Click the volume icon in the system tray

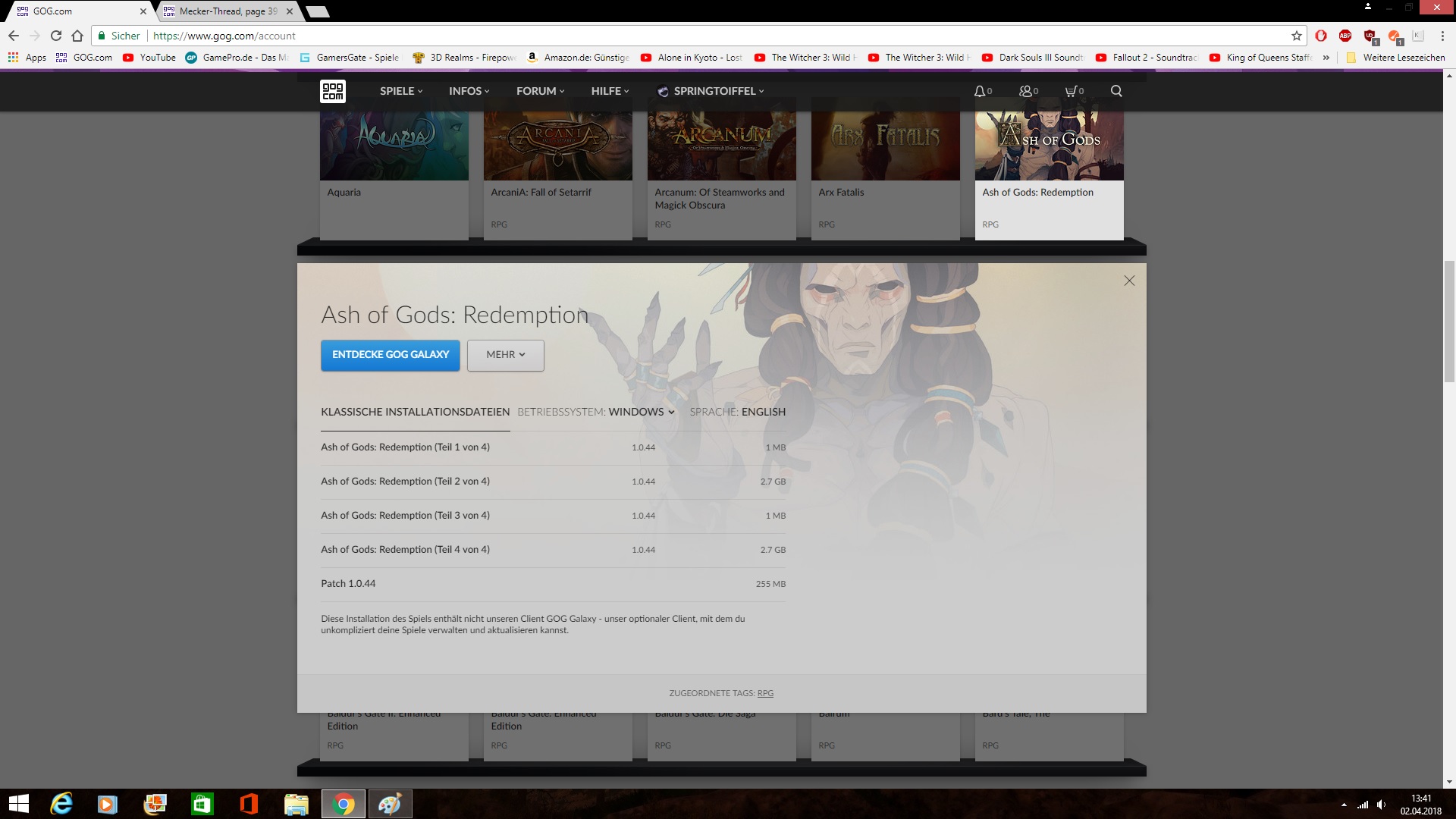[1381, 805]
